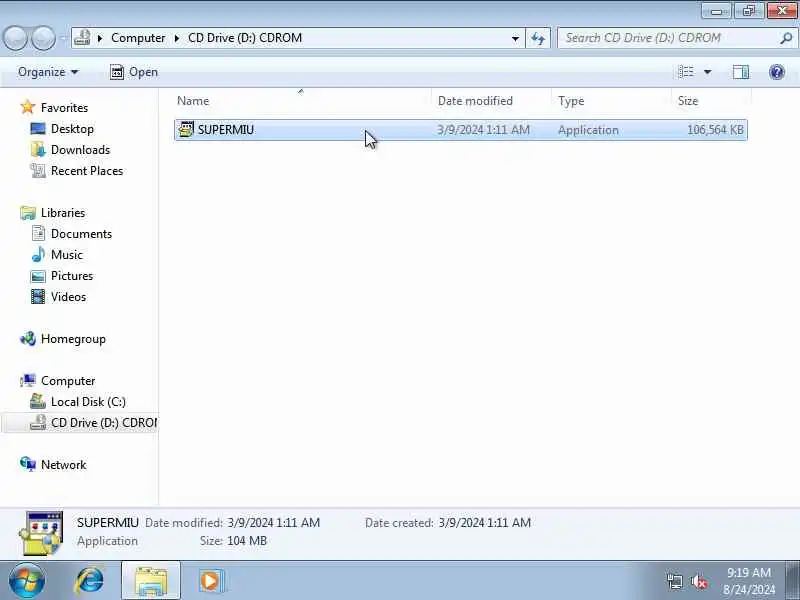Click the Pictures library icon
This screenshot has height=600, width=800.
pyautogui.click(x=38, y=276)
